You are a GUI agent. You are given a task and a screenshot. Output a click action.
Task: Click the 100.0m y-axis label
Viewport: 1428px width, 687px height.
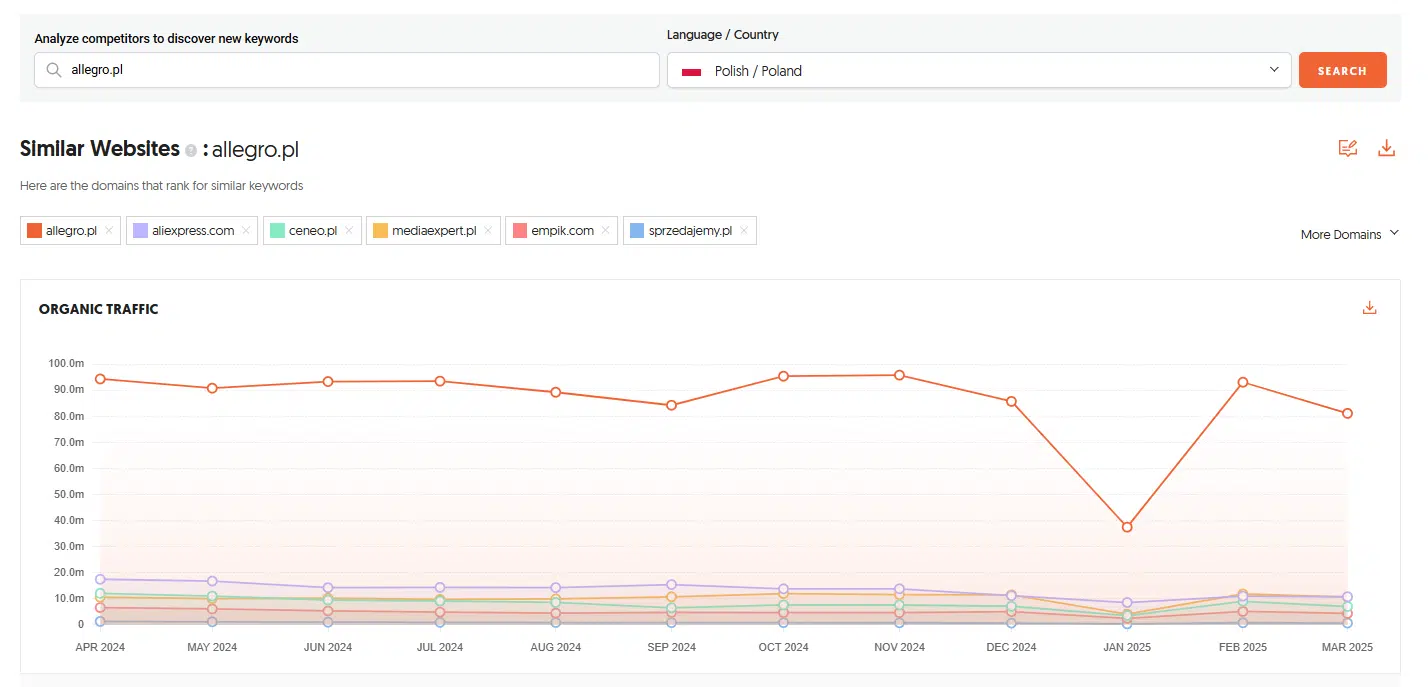[x=66, y=363]
